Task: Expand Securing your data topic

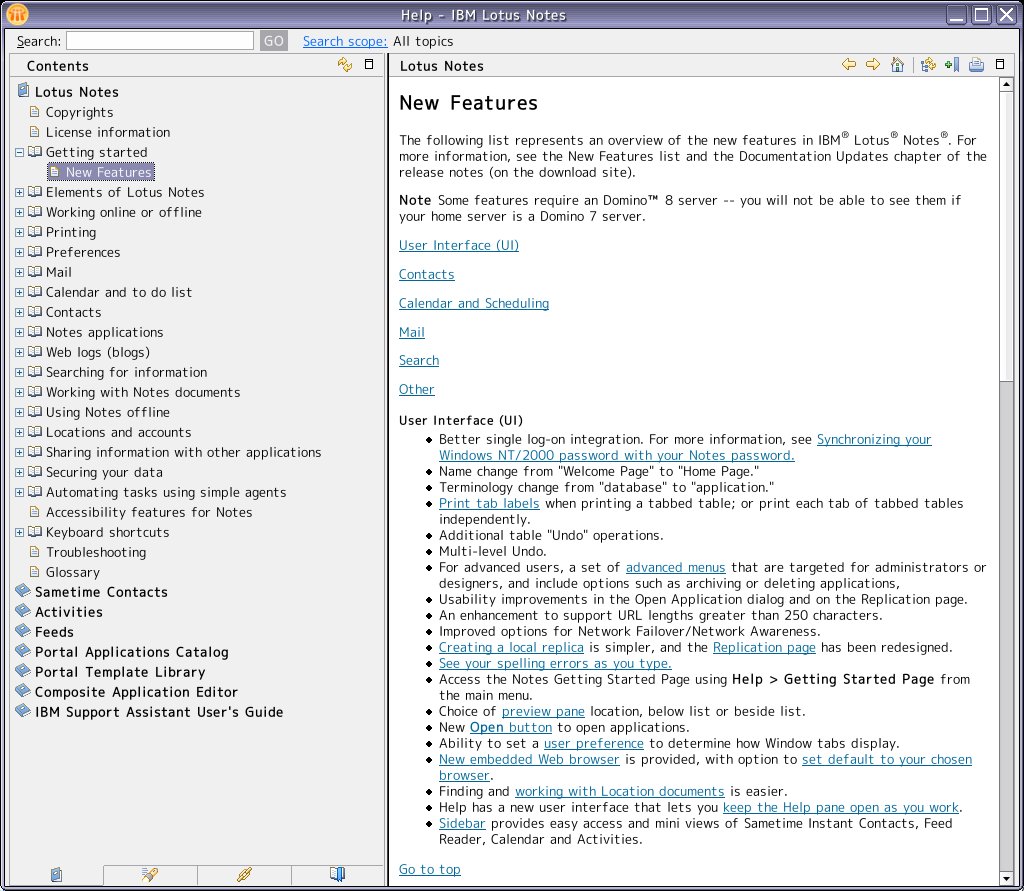Action: point(20,472)
